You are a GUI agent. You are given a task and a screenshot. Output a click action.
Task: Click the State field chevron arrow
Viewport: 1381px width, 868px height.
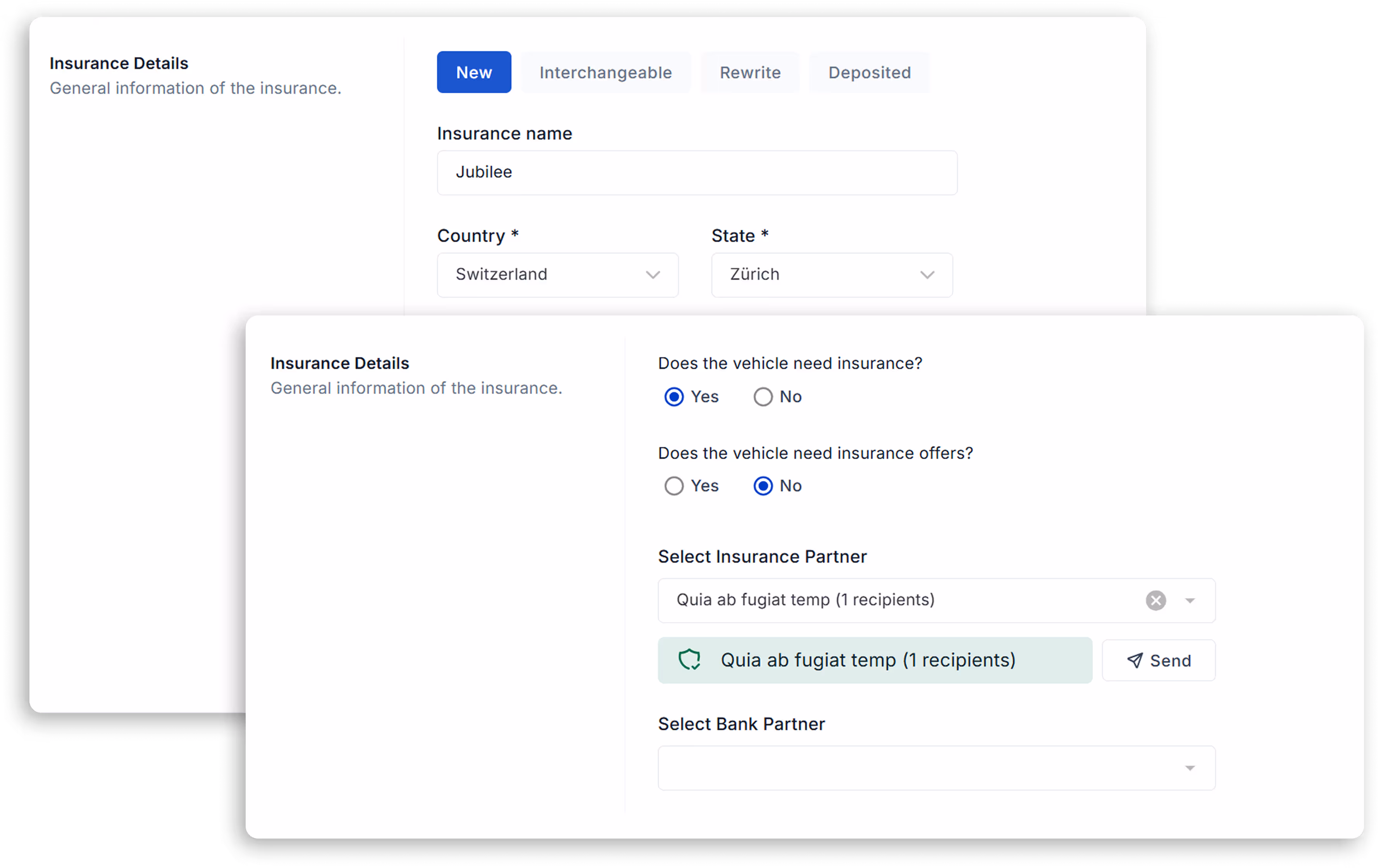pos(927,275)
